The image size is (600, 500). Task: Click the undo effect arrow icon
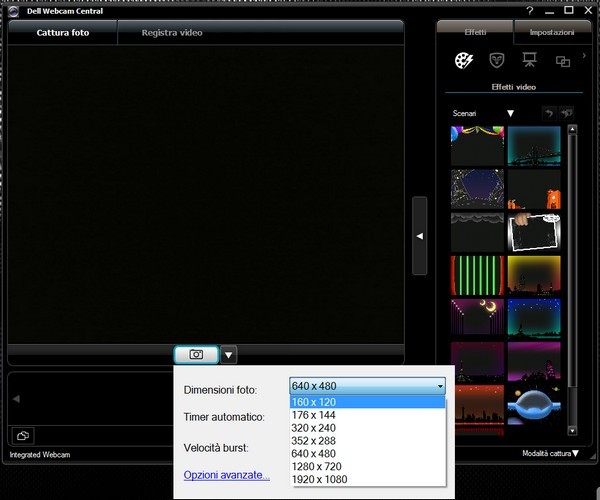click(x=548, y=114)
